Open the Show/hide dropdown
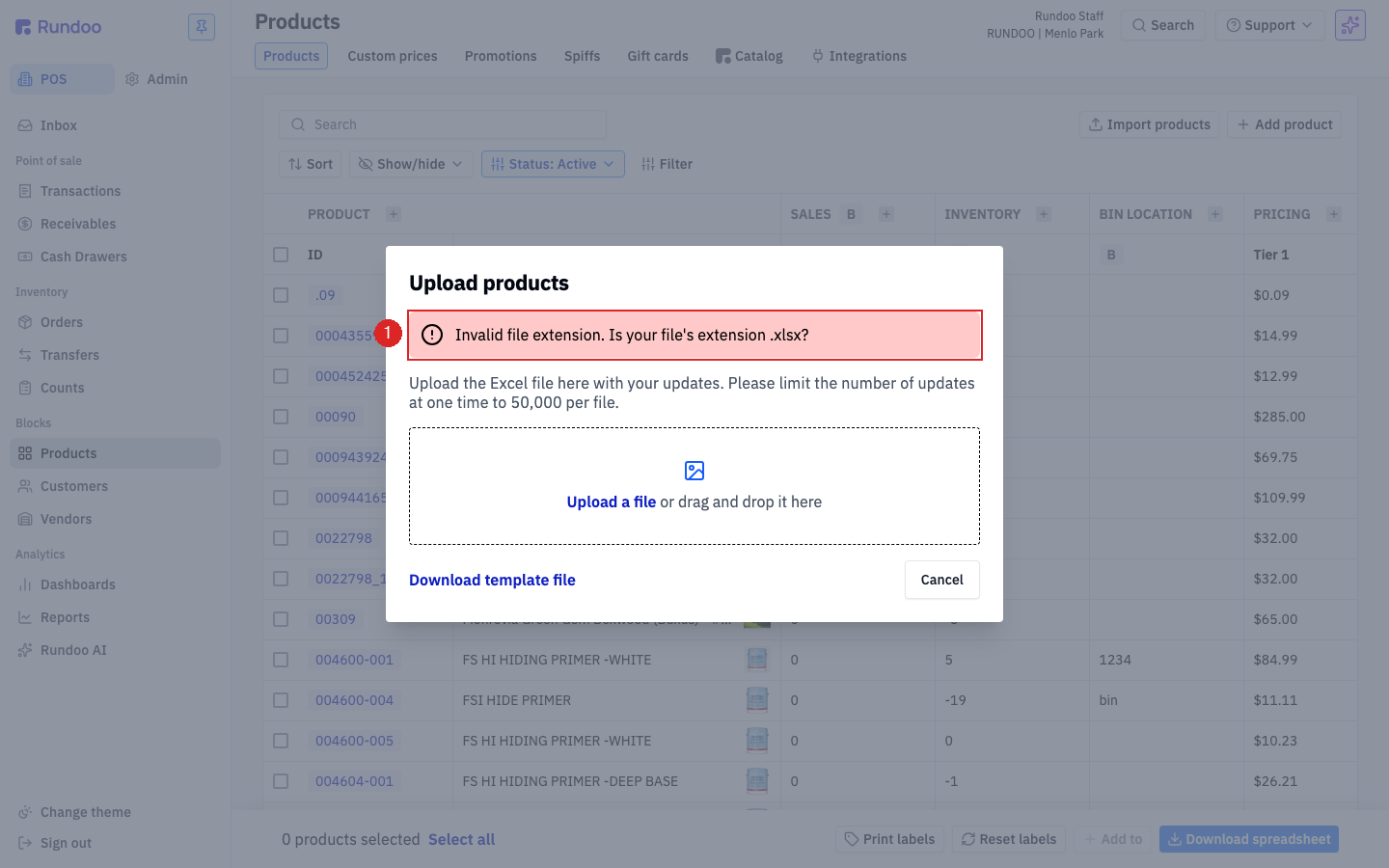Screen dimensions: 1389x868 (411, 164)
